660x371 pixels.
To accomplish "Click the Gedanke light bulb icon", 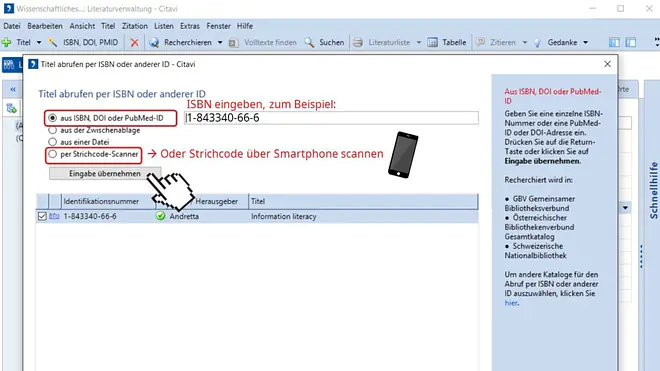I will pyautogui.click(x=537, y=43).
